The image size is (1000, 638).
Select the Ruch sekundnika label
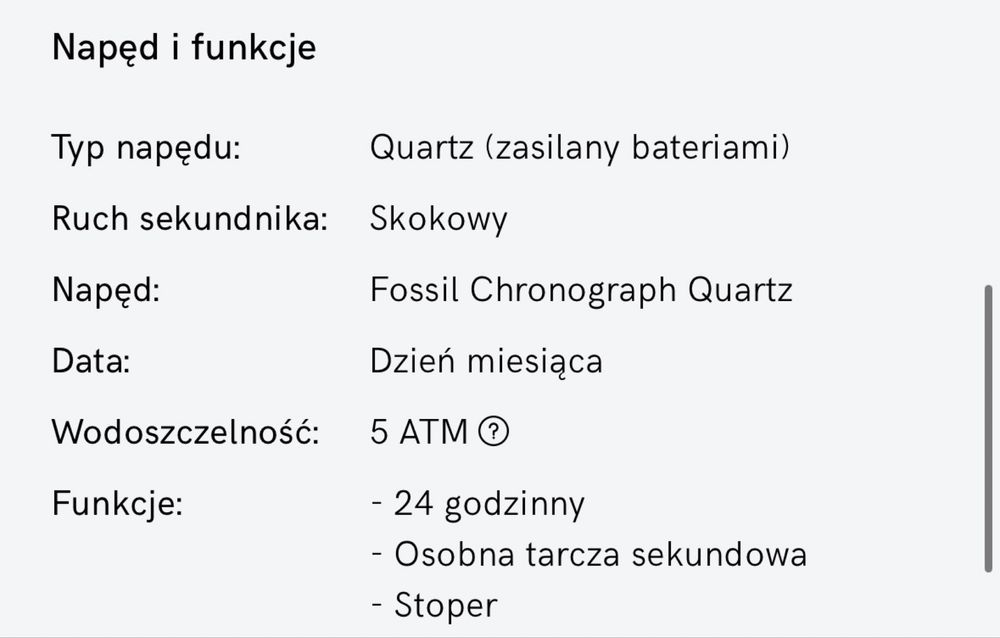coord(190,219)
